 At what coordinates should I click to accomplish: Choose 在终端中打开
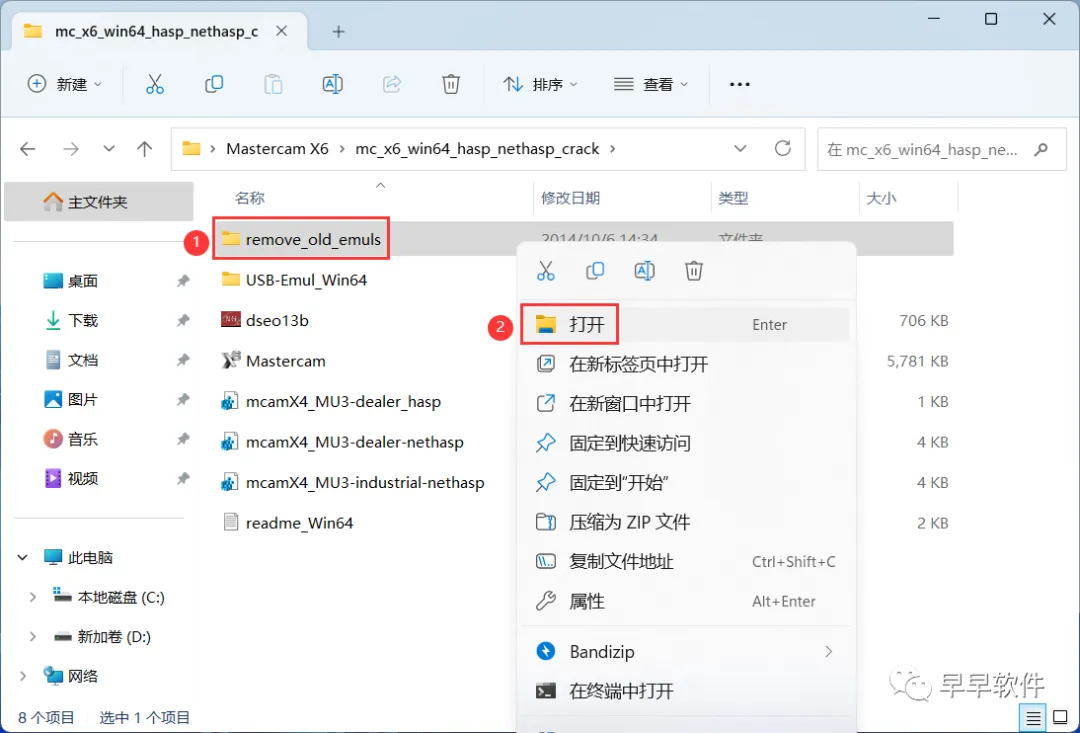[685, 691]
